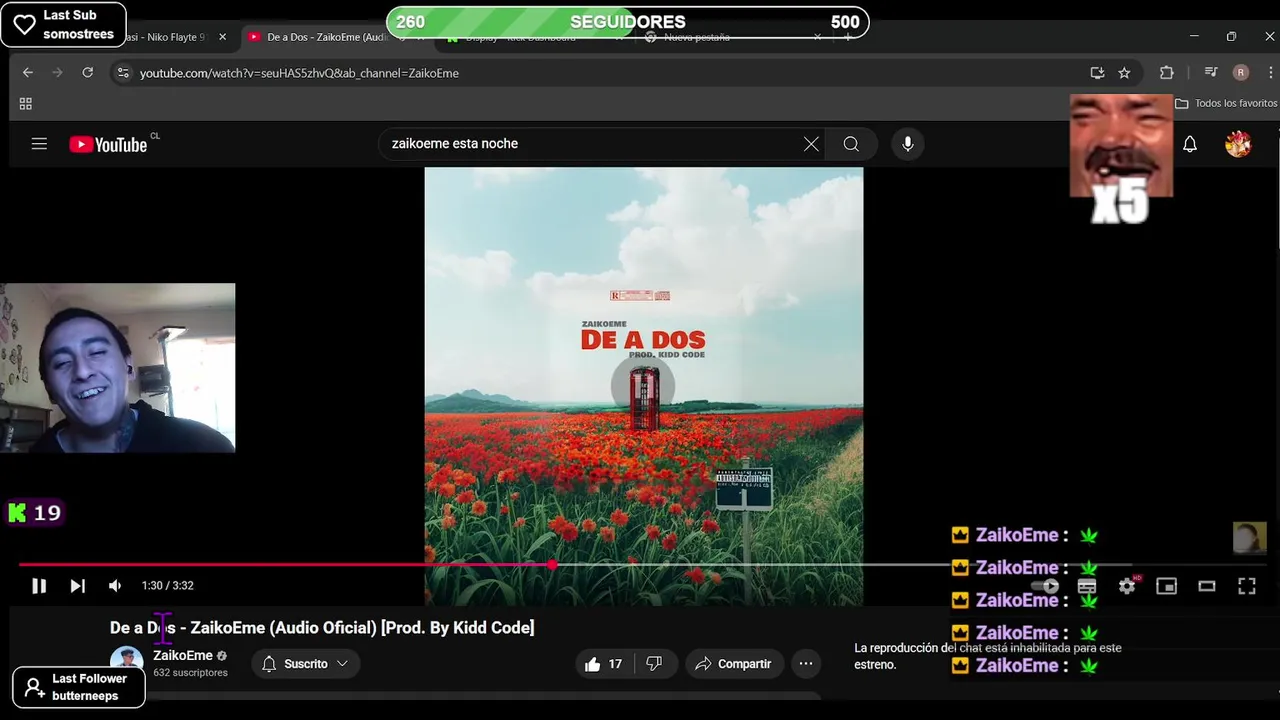
Task: Mute the video with the speaker icon
Action: click(115, 586)
